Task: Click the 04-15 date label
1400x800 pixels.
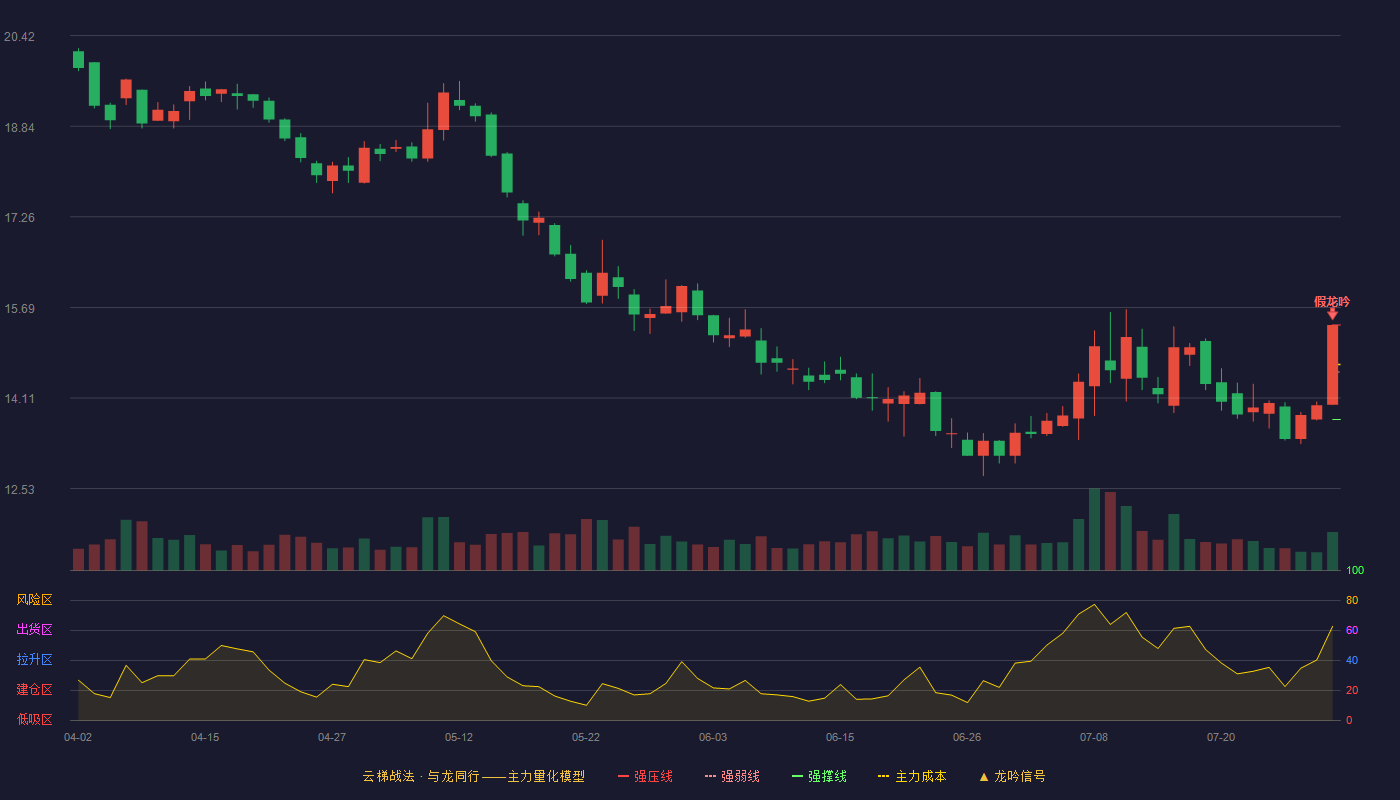Action: pyautogui.click(x=205, y=737)
